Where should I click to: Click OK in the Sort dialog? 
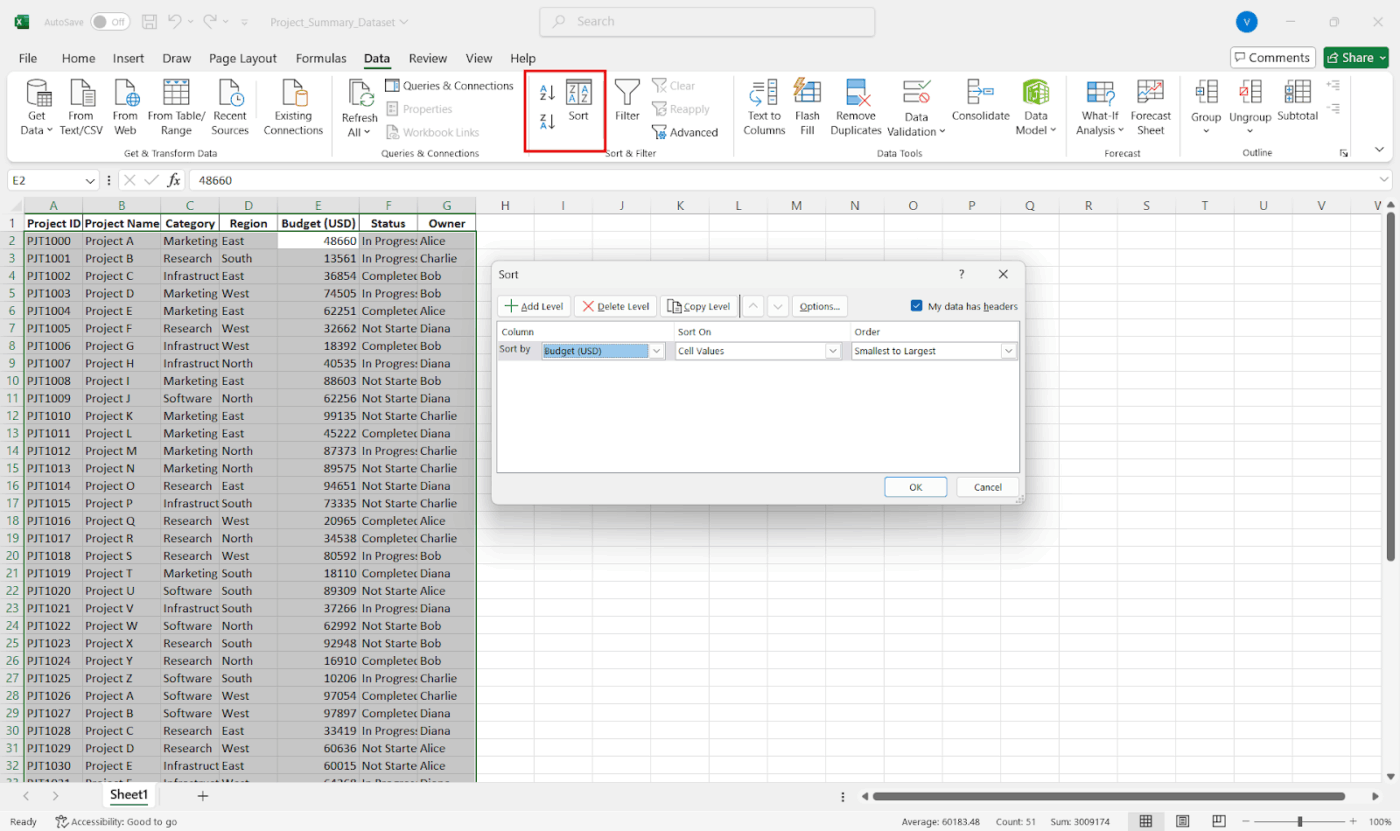click(915, 487)
